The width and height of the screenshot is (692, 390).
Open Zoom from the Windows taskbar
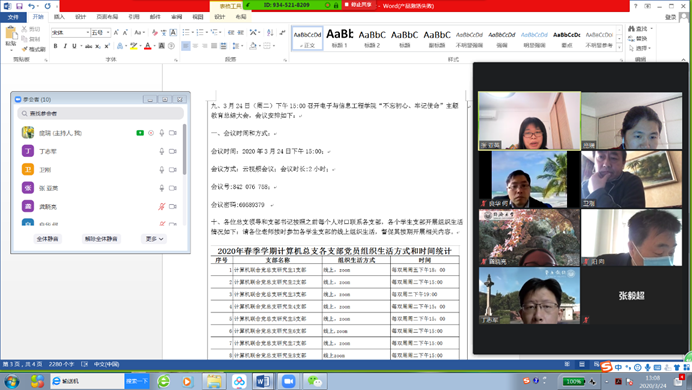click(288, 381)
